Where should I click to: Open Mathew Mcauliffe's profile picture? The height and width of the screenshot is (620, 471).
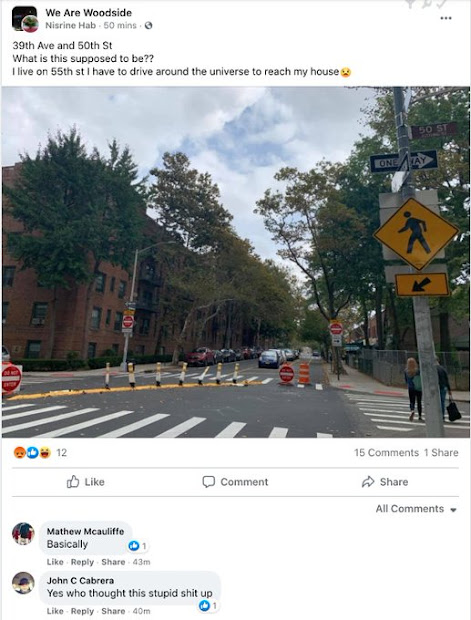[x=23, y=533]
